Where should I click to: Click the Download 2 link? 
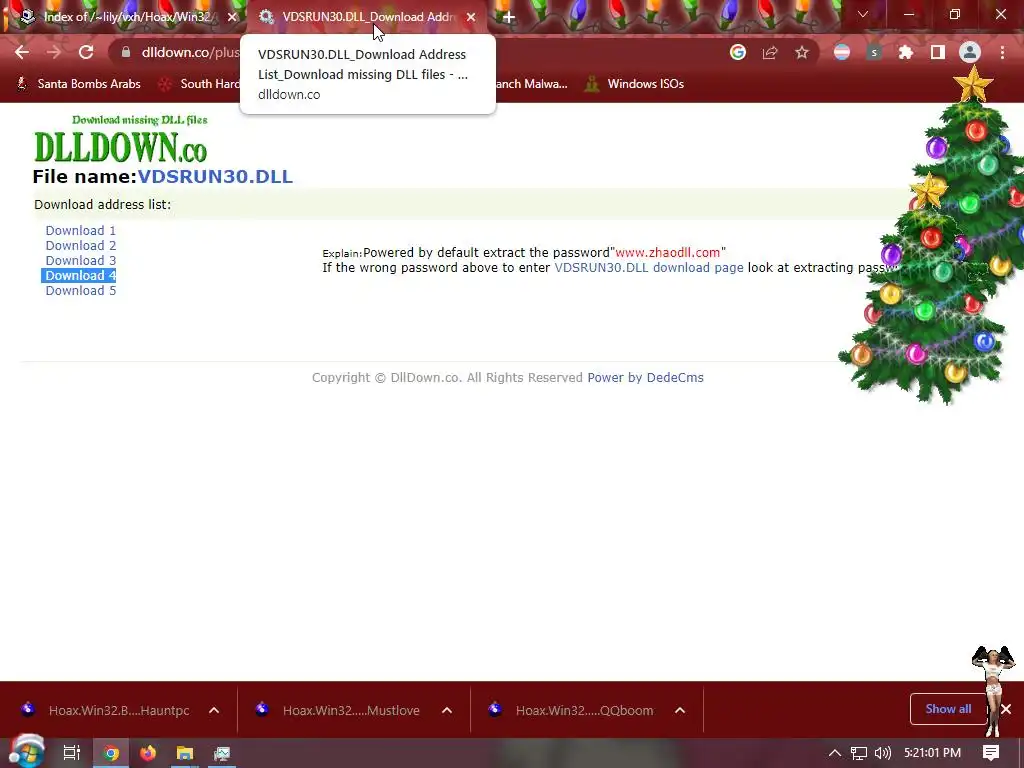80,246
